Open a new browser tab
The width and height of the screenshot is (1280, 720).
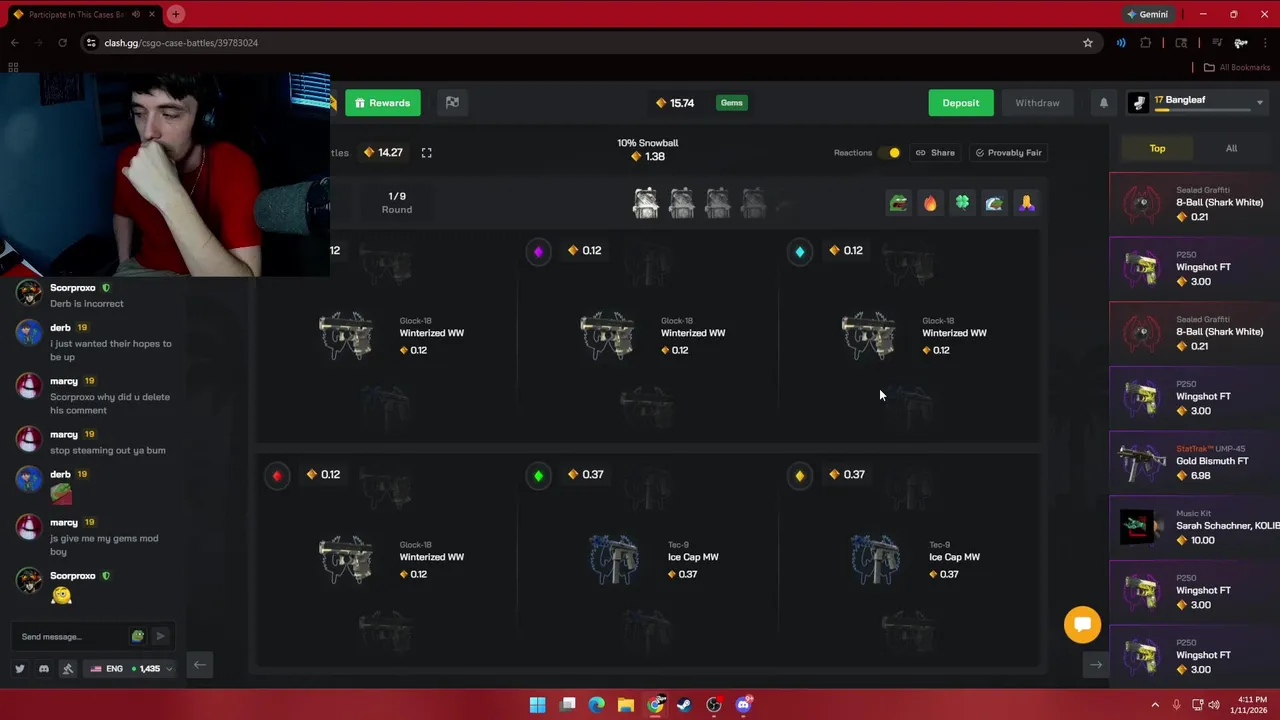pos(175,14)
